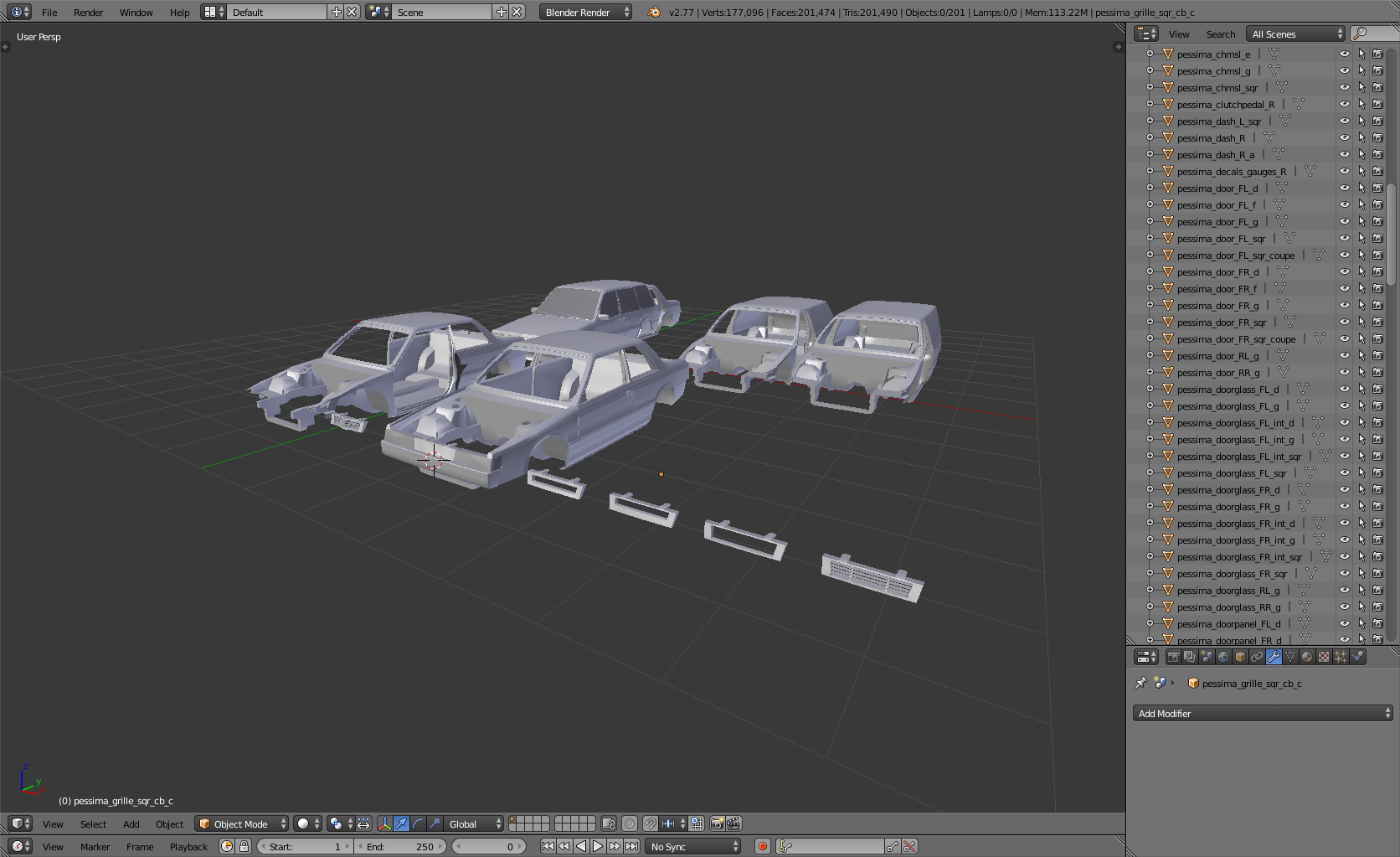Enable the translate manipulator arrow icon
This screenshot has width=1400, height=857.
[x=401, y=824]
